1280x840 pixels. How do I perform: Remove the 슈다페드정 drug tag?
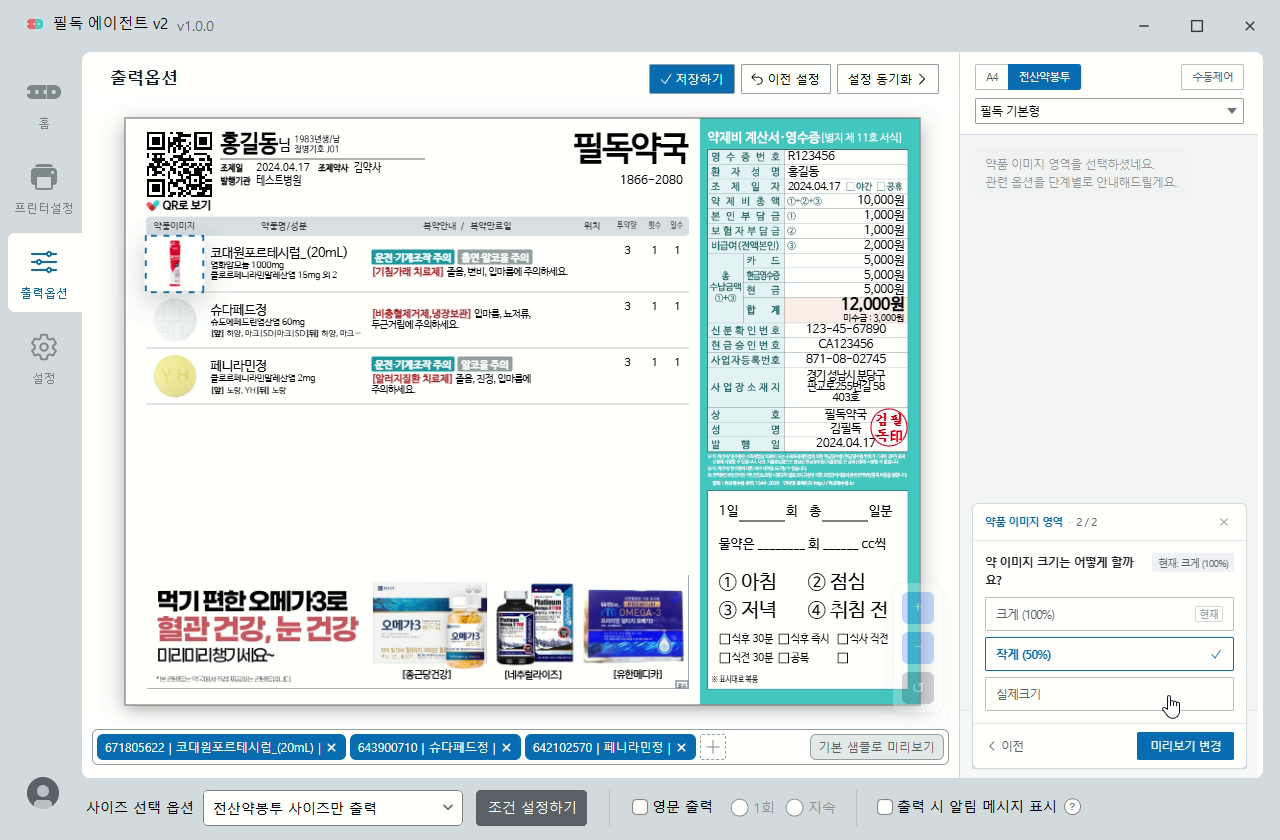506,747
